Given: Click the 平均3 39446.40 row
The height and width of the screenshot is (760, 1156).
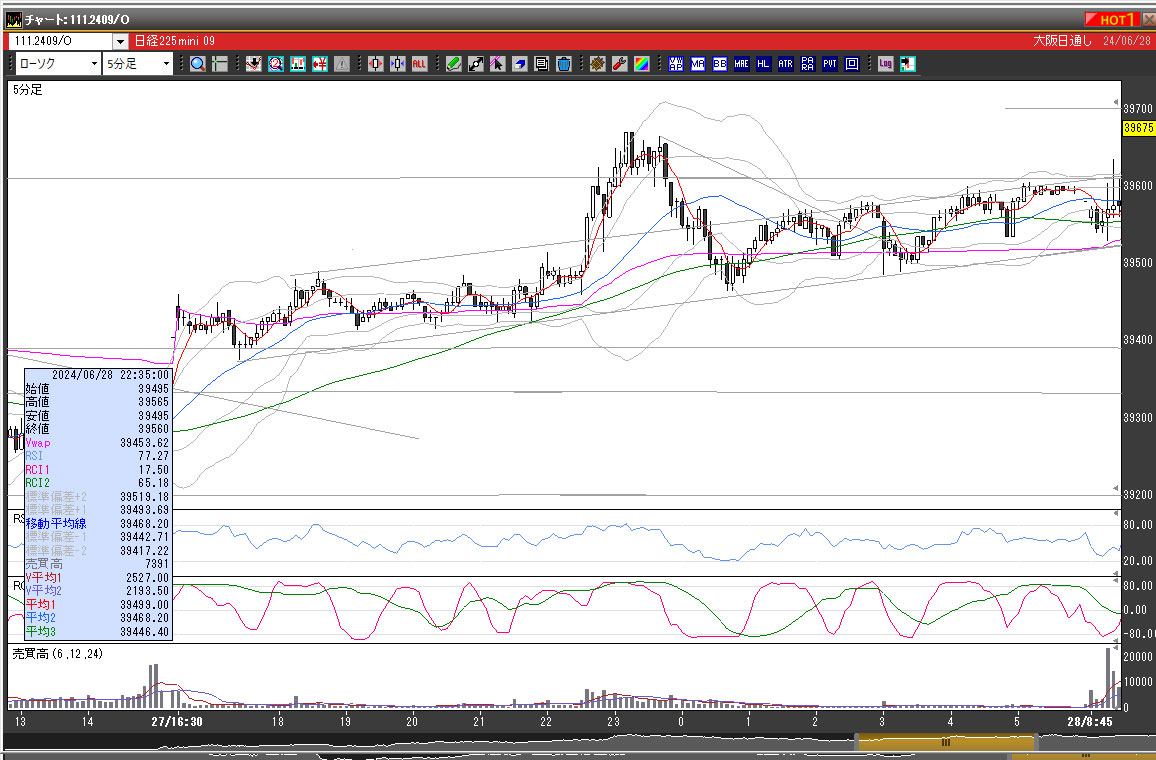Looking at the screenshot, I should 97,631.
